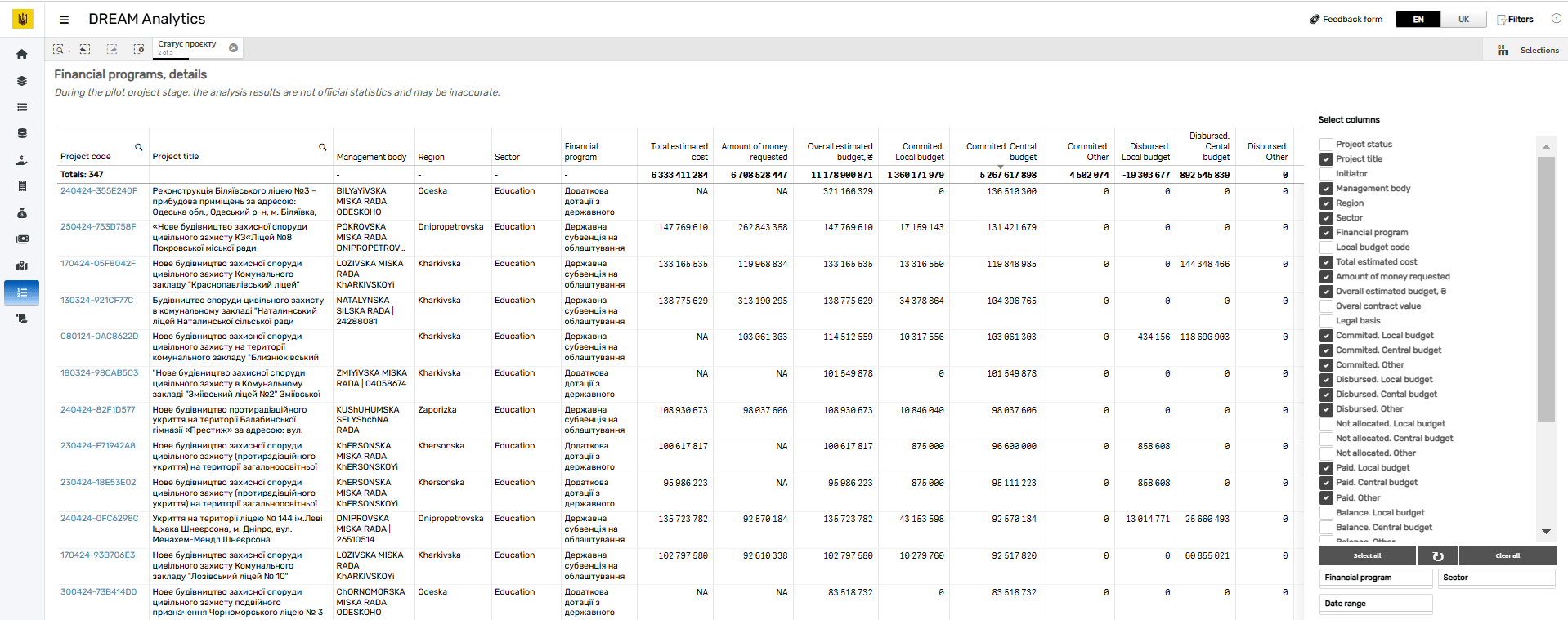
Task: Open project link 170424-05F8042F
Action: pos(98,264)
